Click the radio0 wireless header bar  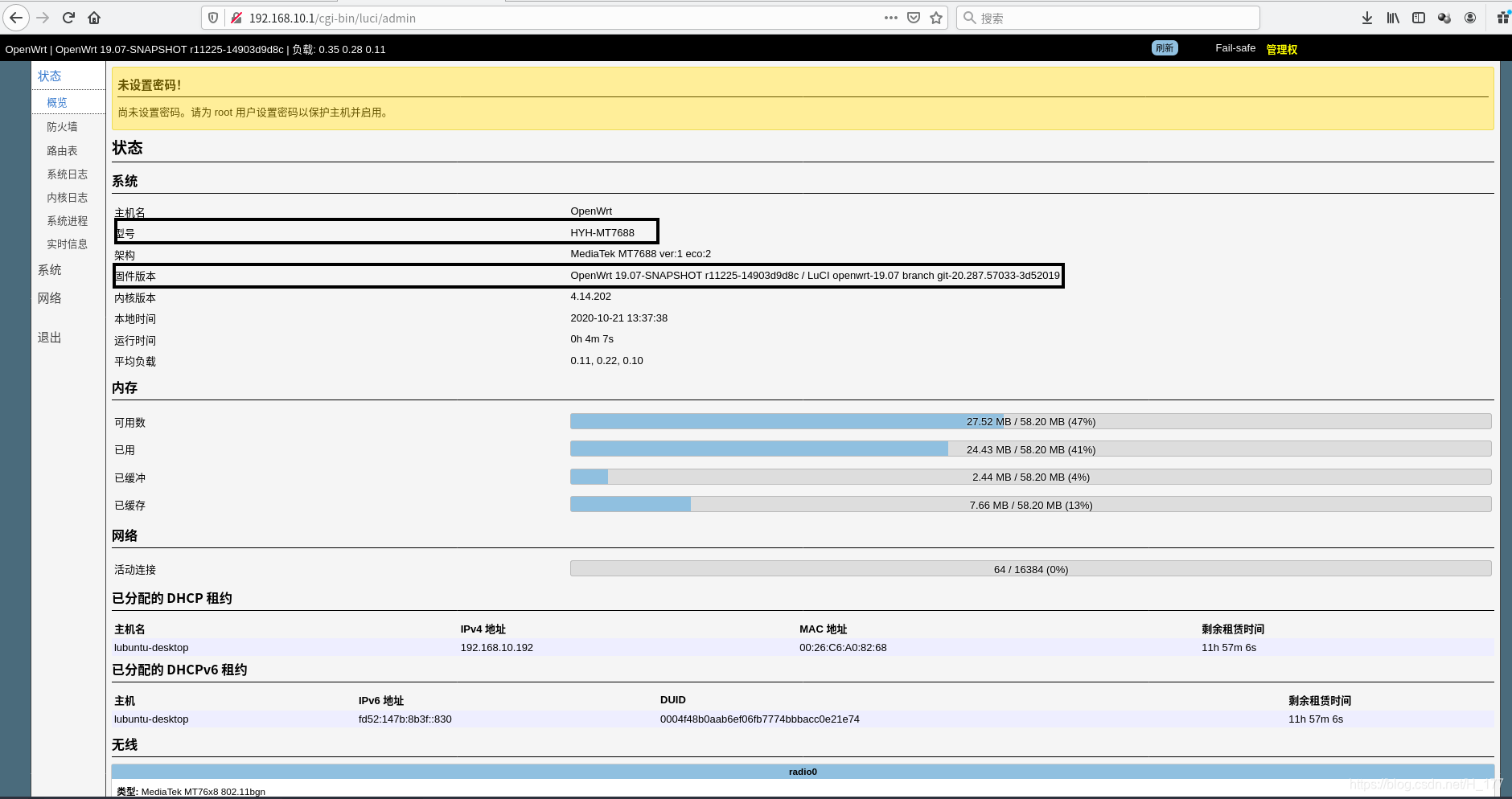[803, 772]
